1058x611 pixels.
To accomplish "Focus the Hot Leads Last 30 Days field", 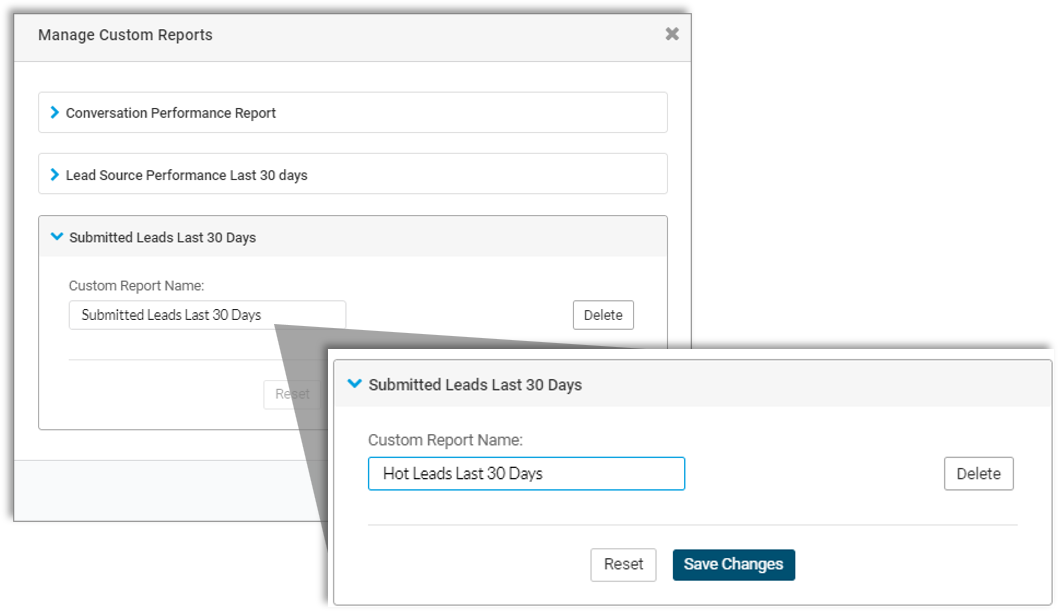I will (526, 473).
